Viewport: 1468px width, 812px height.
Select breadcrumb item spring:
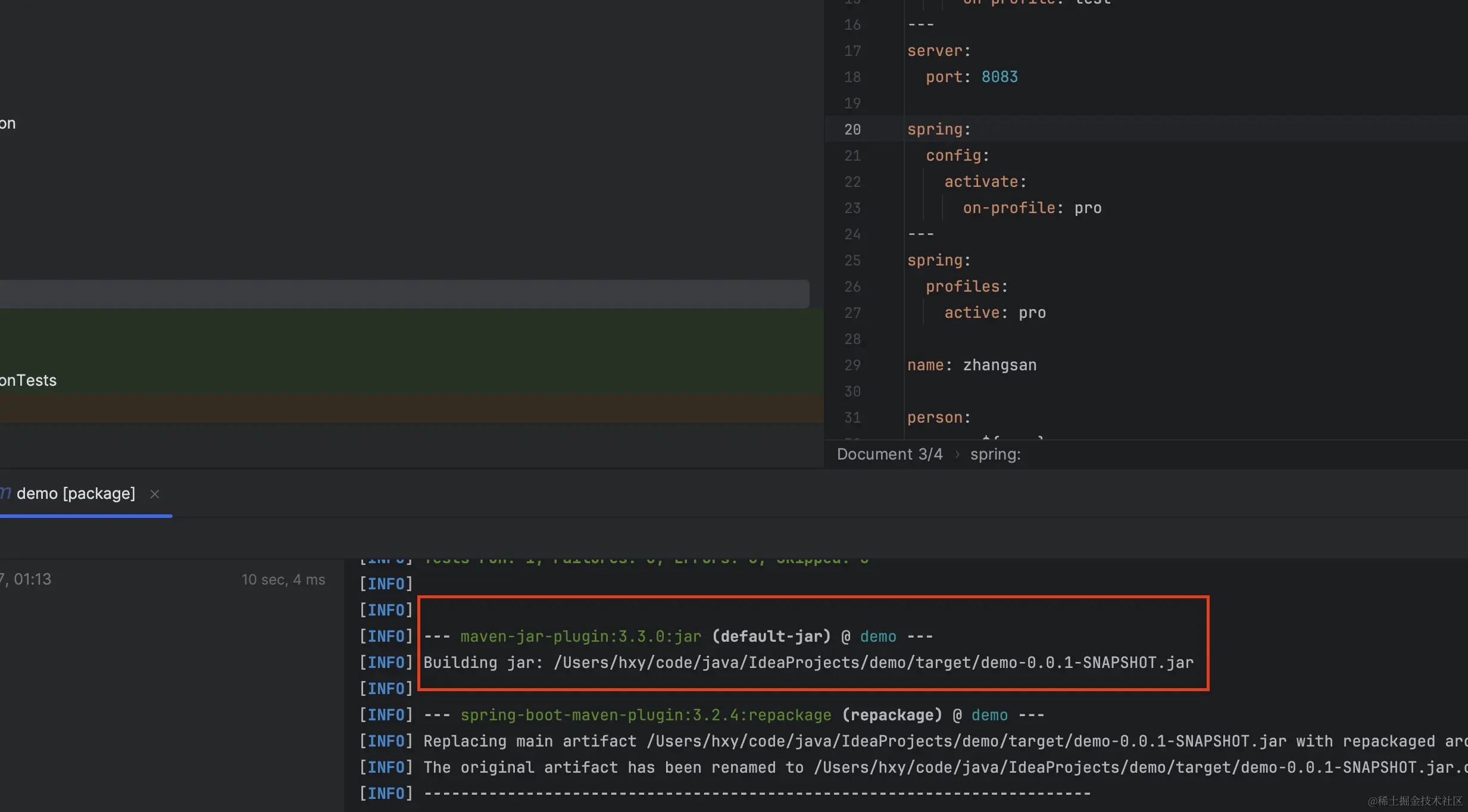click(x=995, y=454)
